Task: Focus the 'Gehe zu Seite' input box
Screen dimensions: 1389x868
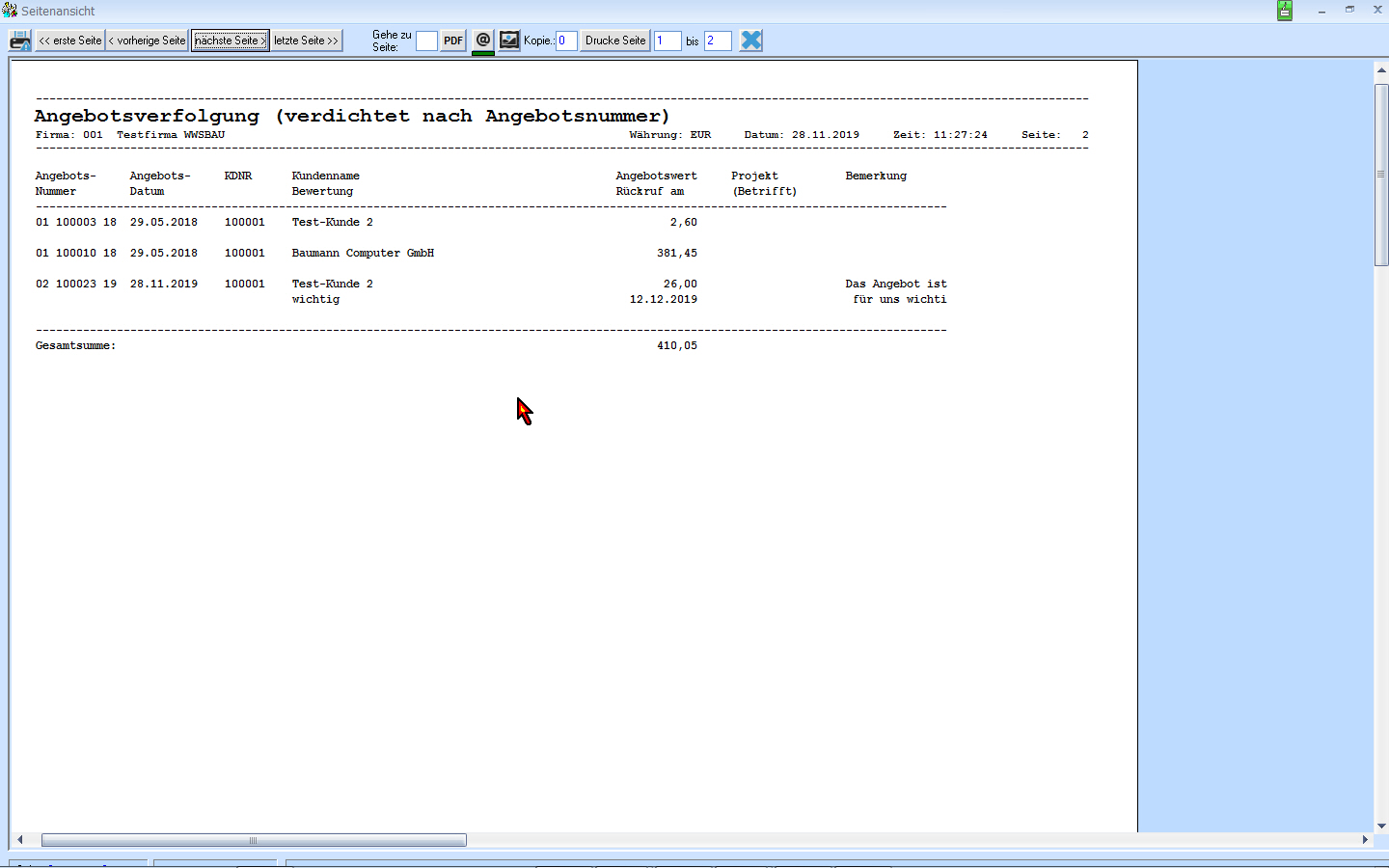Action: point(426,41)
